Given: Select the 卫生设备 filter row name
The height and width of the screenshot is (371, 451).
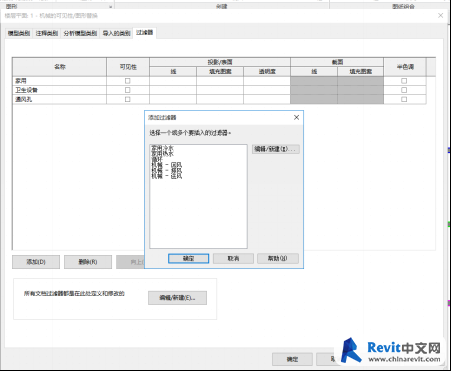Looking at the screenshot, I should coord(60,90).
